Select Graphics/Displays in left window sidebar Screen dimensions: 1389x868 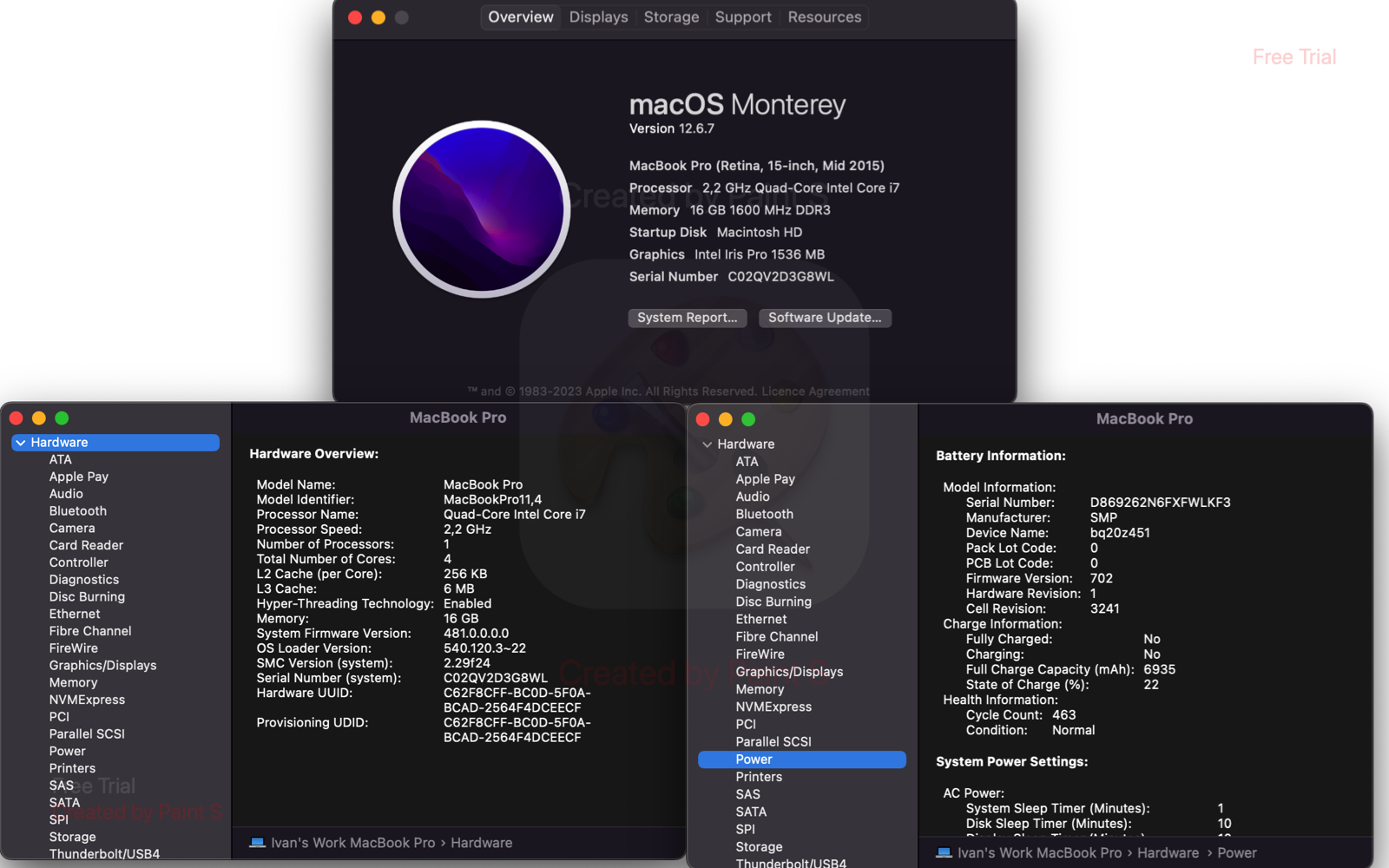[103, 666]
